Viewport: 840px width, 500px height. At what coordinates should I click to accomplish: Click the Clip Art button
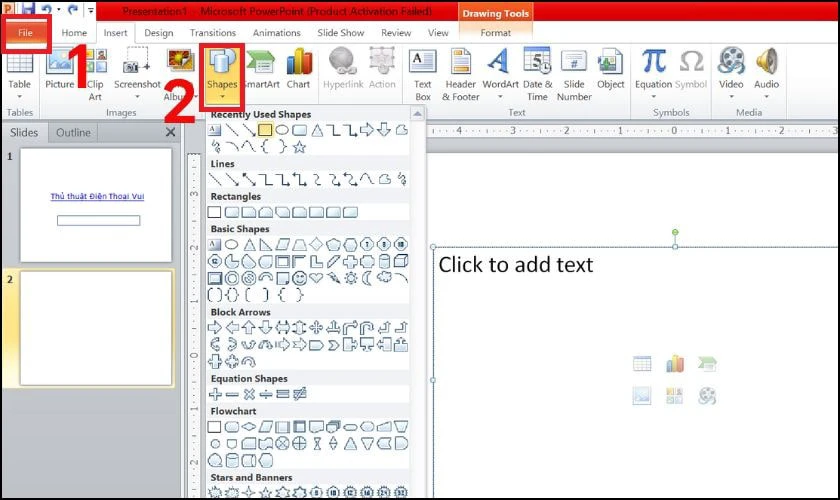[95, 75]
